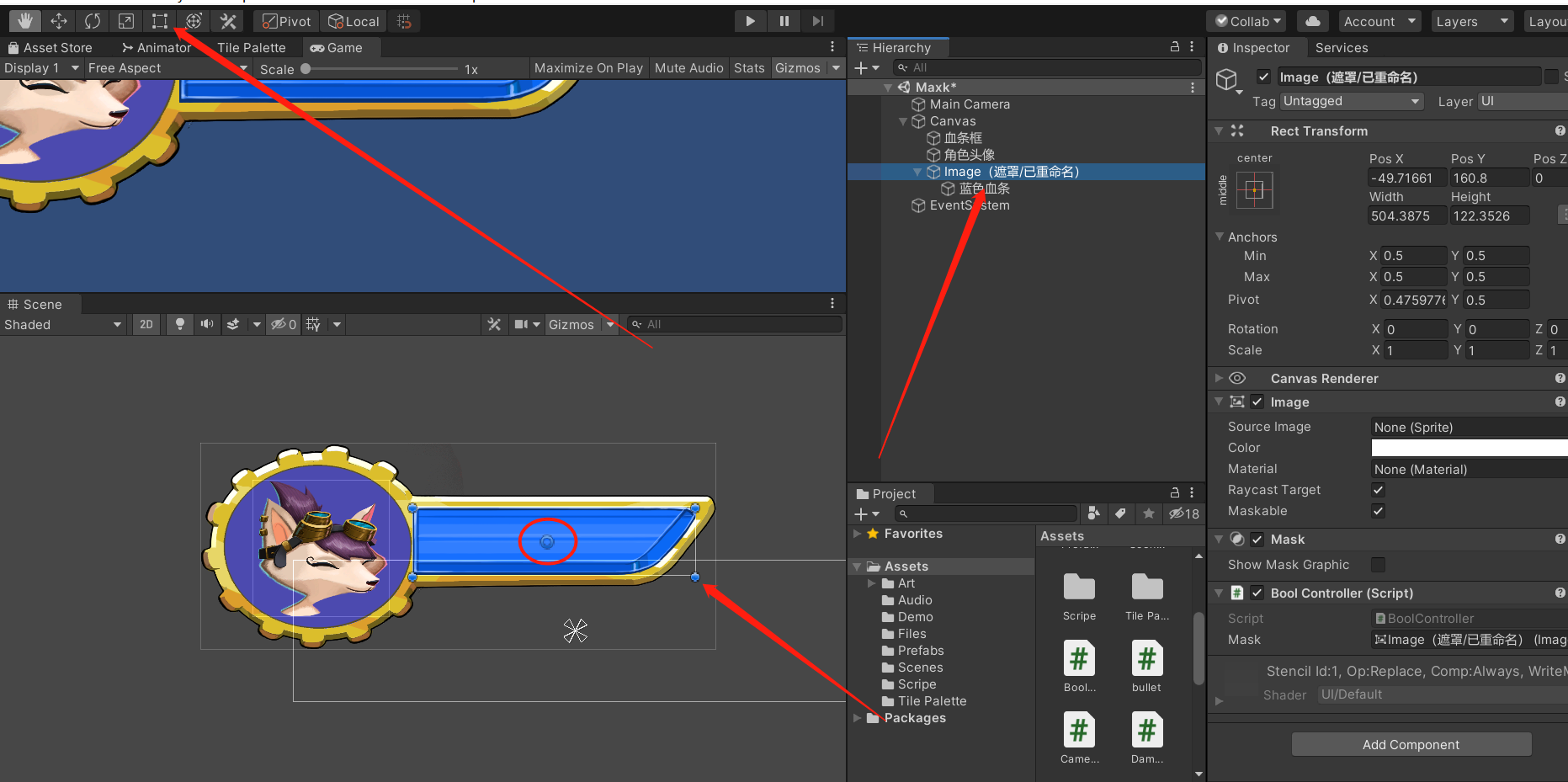Open the Layers dropdown

[x=1472, y=20]
